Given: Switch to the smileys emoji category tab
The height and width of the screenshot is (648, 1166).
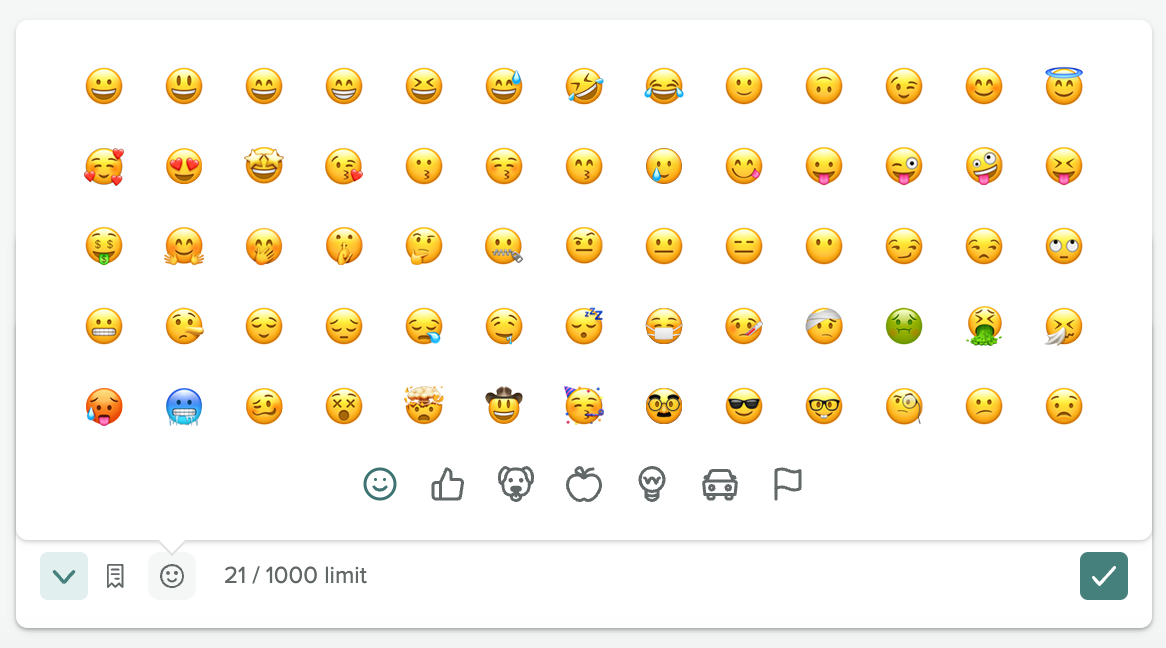Looking at the screenshot, I should (x=380, y=485).
